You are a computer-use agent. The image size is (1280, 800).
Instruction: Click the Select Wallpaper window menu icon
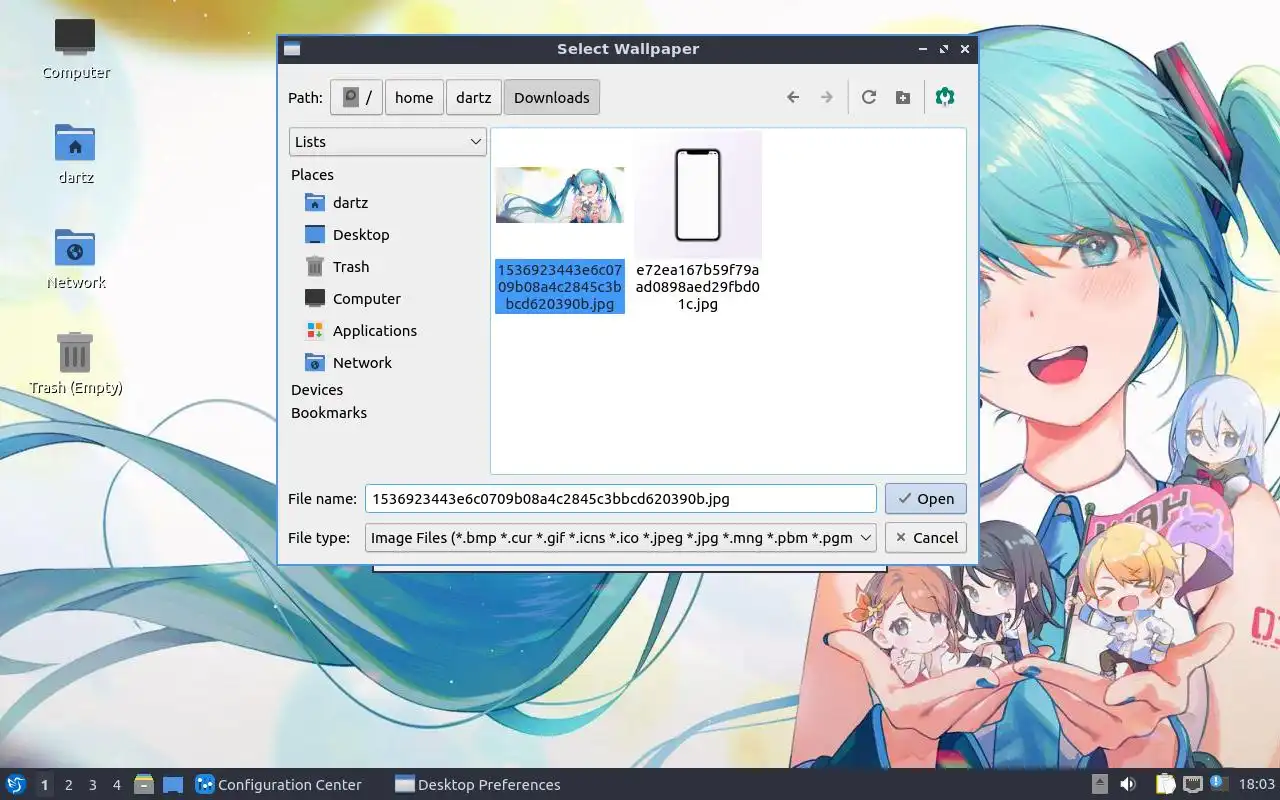coord(292,48)
